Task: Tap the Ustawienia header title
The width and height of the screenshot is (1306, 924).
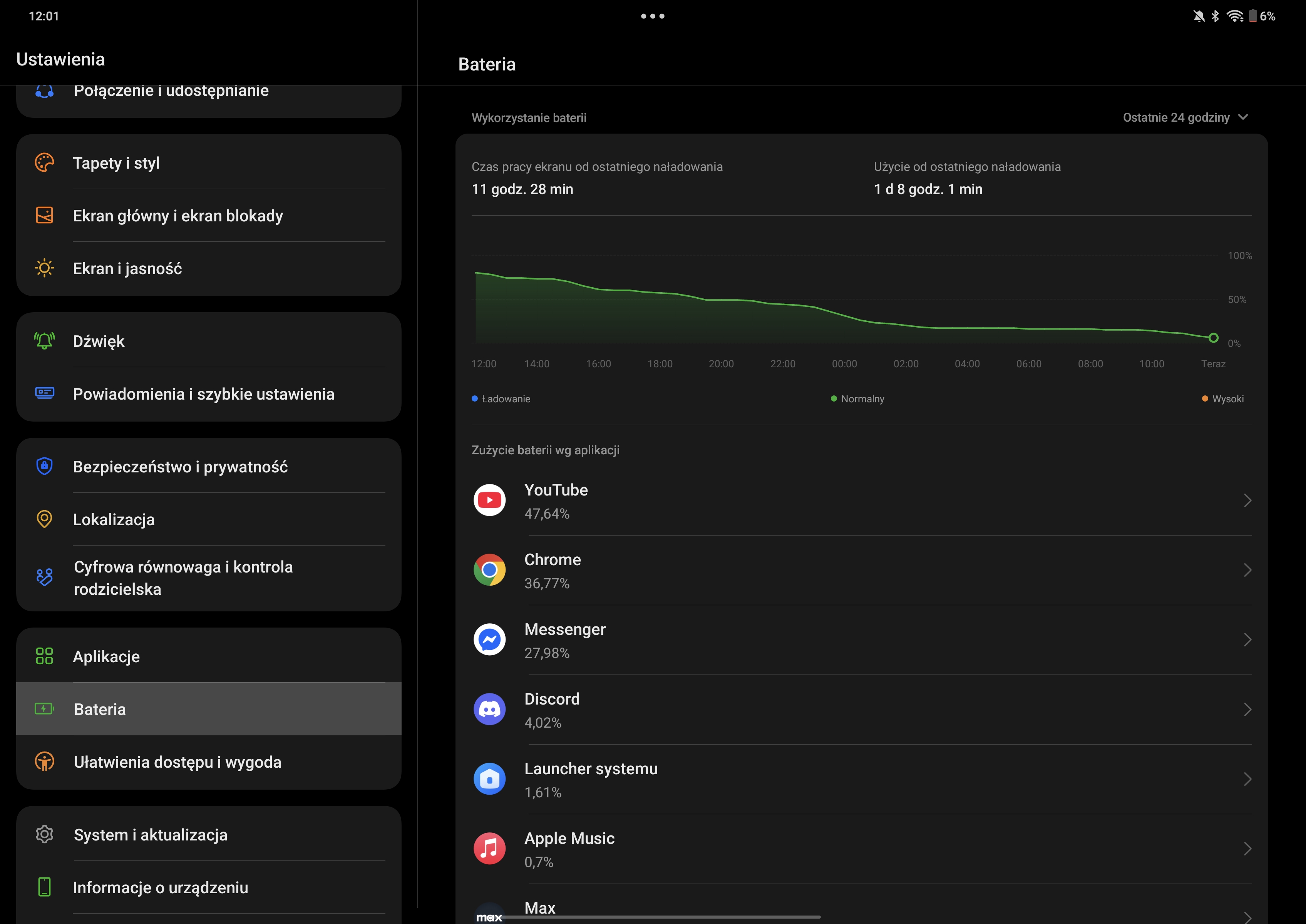Action: coord(61,59)
